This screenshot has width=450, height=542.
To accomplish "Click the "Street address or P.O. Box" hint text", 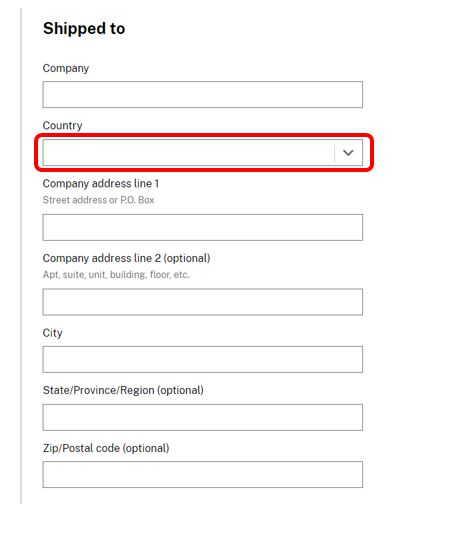I will (98, 200).
